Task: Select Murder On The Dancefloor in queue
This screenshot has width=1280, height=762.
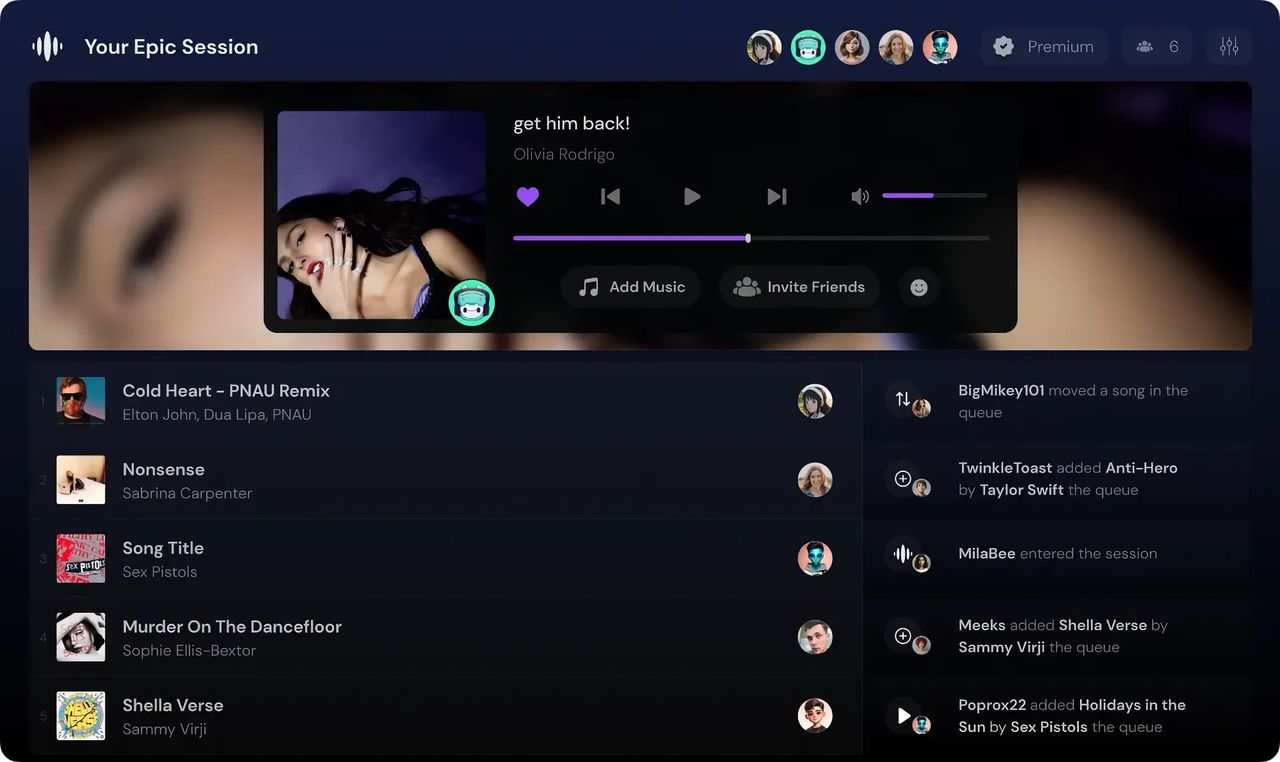Action: pyautogui.click(x=232, y=627)
